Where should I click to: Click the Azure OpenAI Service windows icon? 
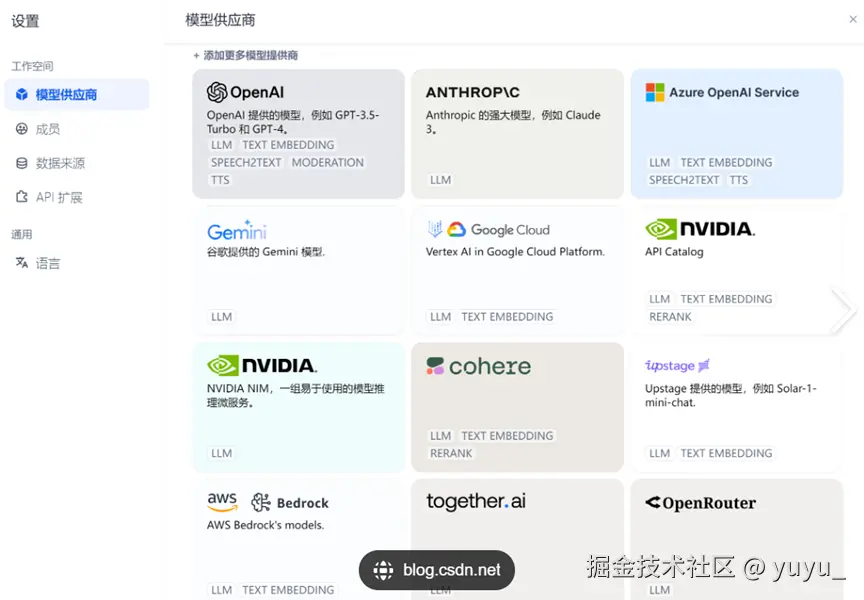(x=655, y=92)
